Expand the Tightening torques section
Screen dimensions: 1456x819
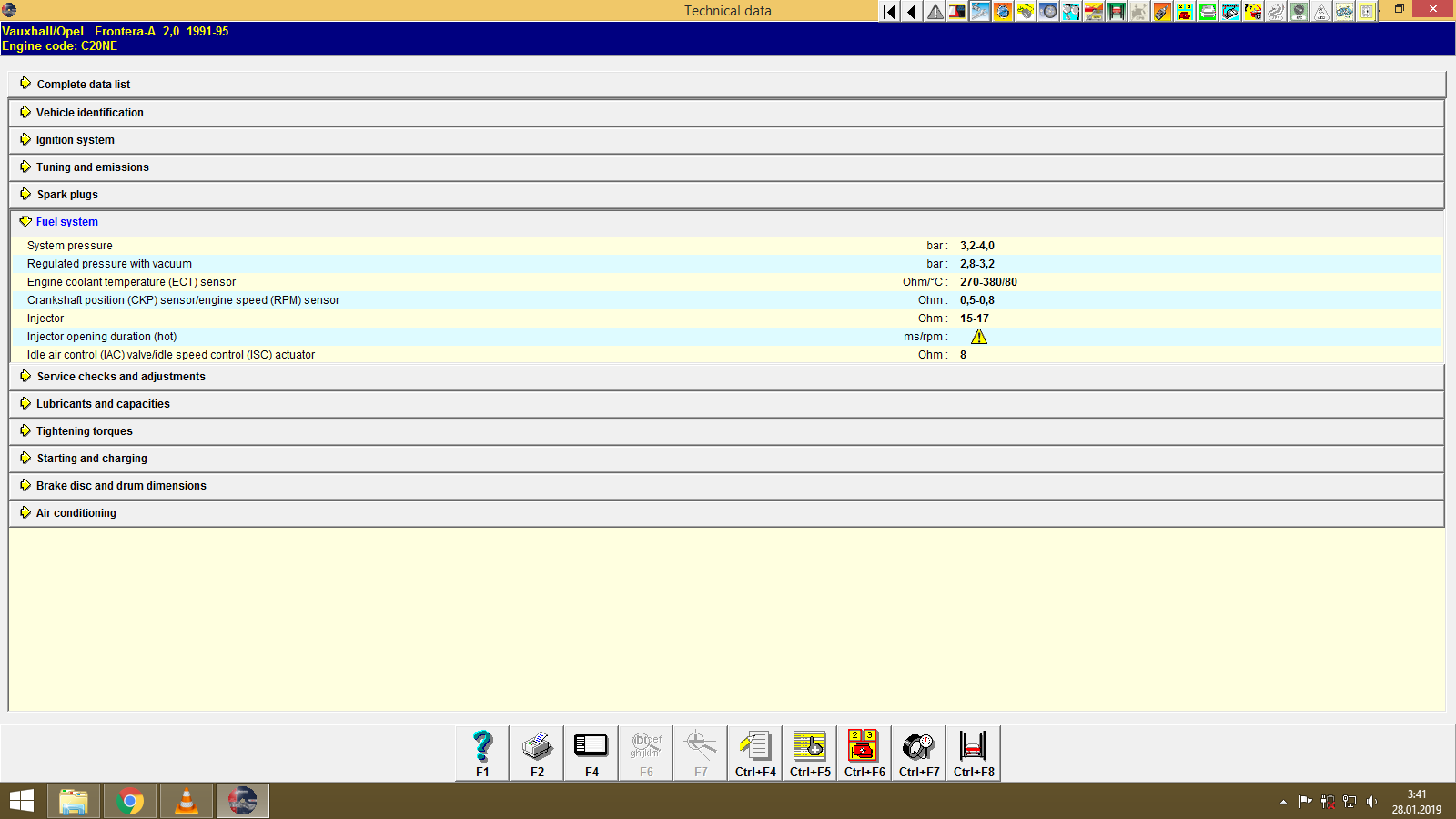(x=83, y=430)
